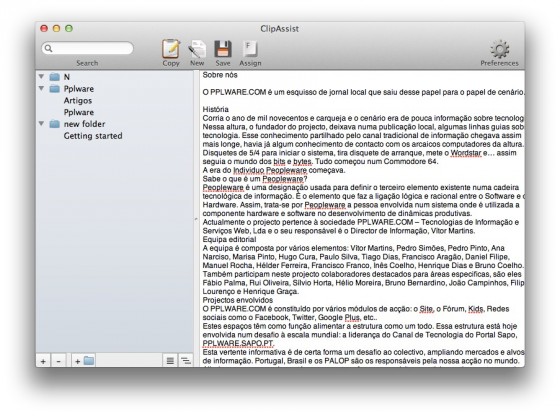
Task: Open the Assign shortcut key icon
Action: (250, 49)
